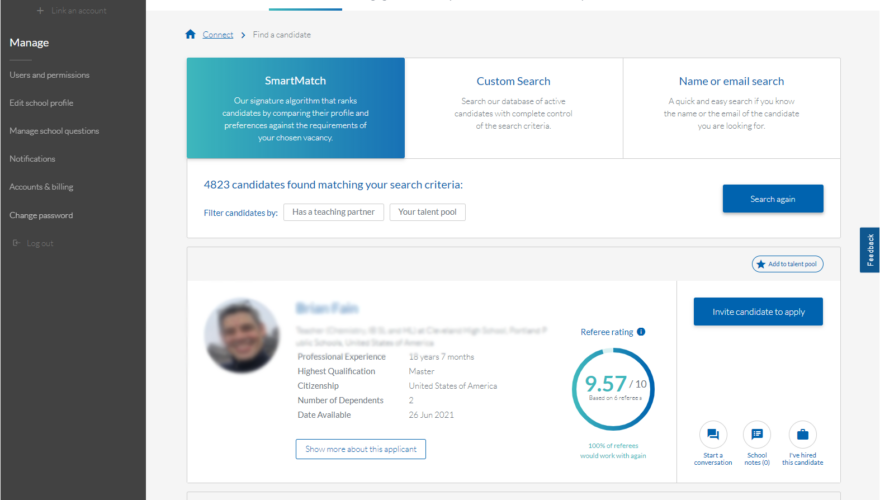
Task: Click Log out in sidebar
Action: [40, 243]
